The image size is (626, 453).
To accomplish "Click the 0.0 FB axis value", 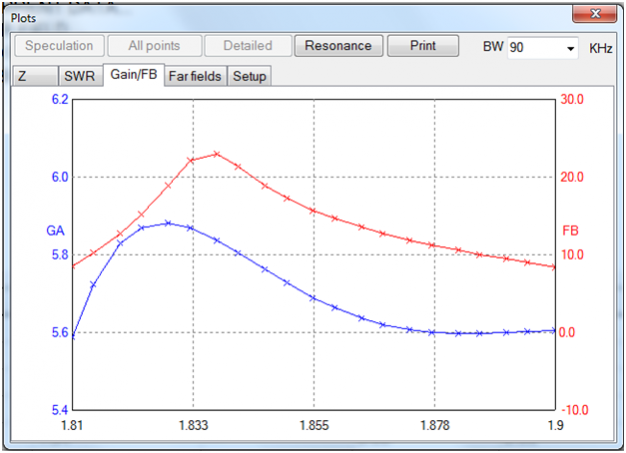I will [x=567, y=332].
